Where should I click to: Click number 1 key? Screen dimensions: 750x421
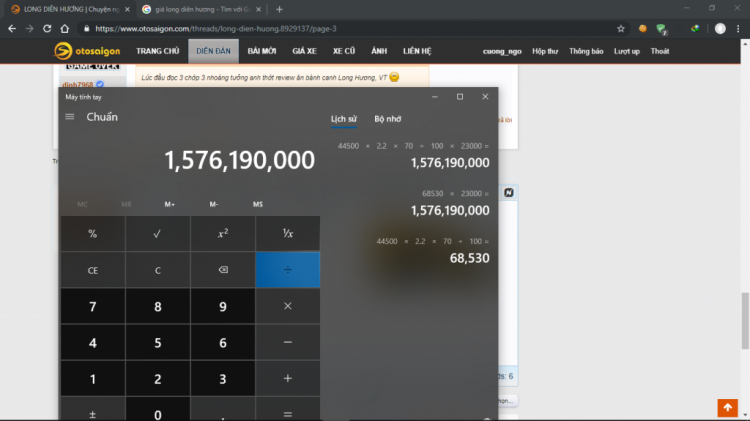[x=93, y=378]
